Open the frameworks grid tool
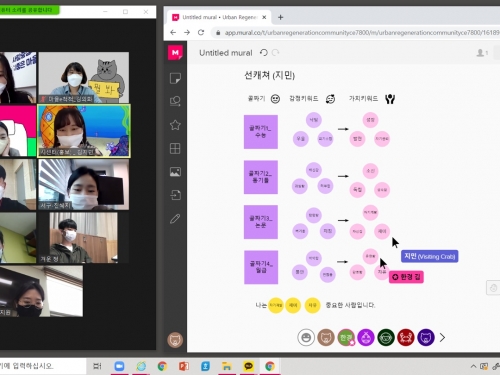The image size is (500, 375). coord(175,148)
